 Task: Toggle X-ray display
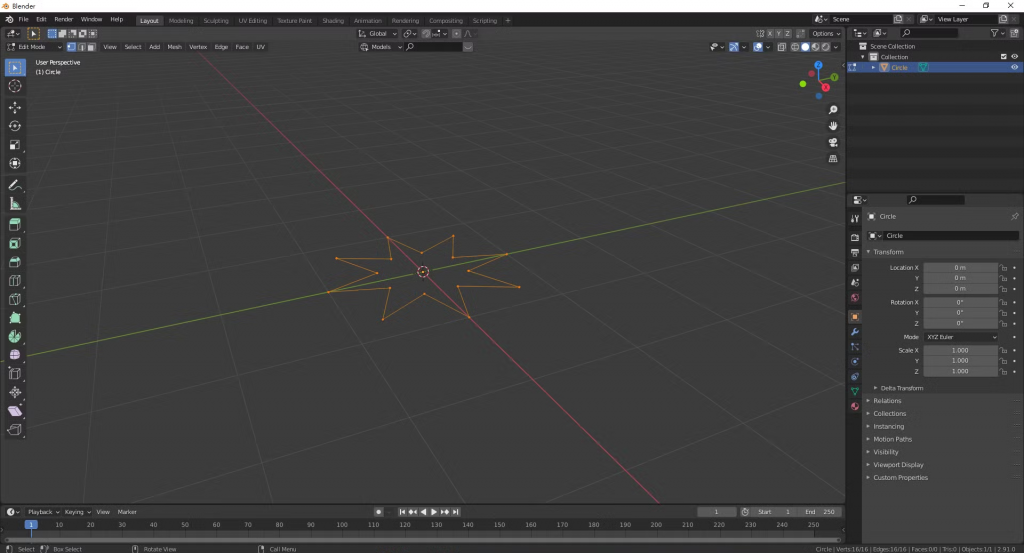(x=782, y=47)
